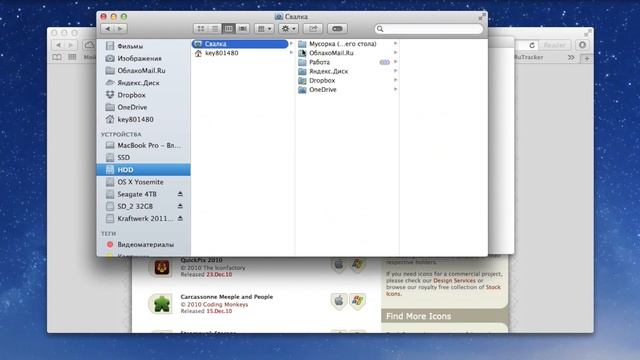This screenshot has height=360, width=640.
Task: Eject the SD_2 32GB card
Action: pos(180,207)
